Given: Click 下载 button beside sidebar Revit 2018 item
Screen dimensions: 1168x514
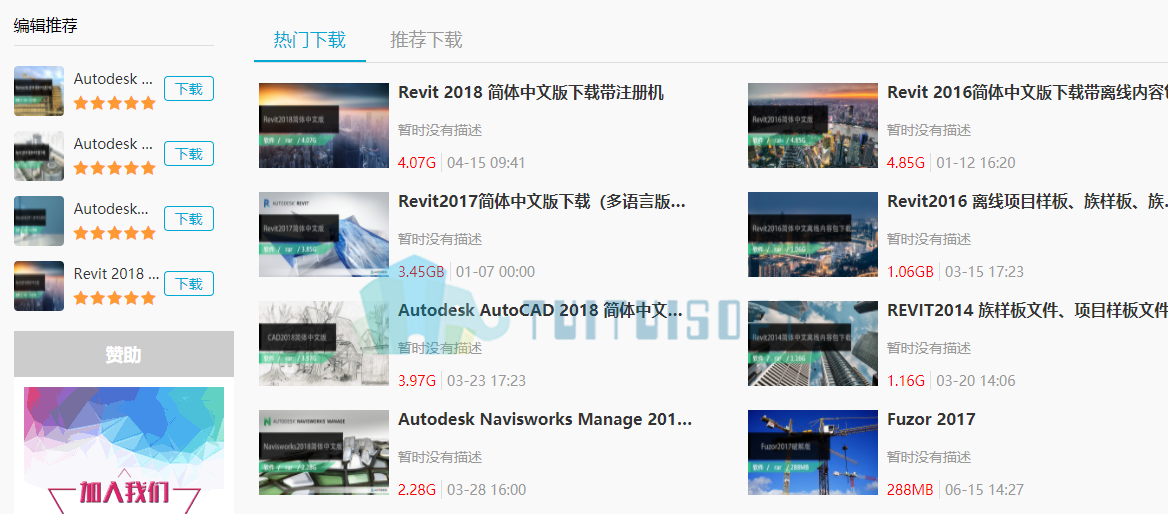Looking at the screenshot, I should pos(188,284).
